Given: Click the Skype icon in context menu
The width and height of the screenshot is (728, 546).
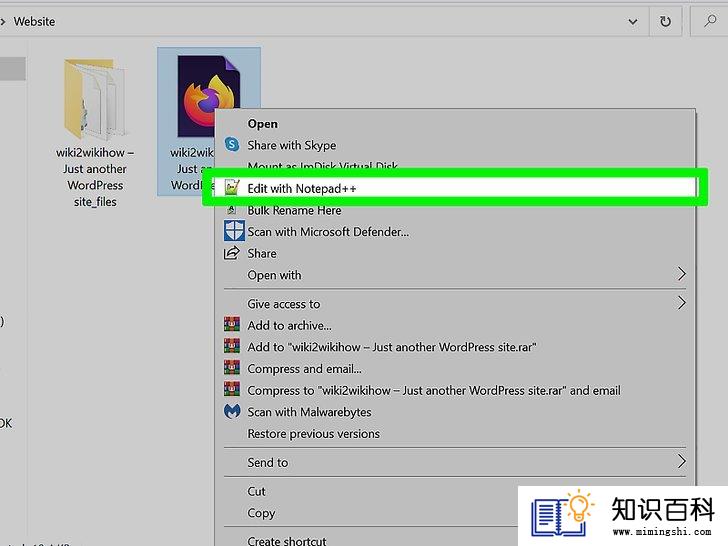Looking at the screenshot, I should click(x=232, y=145).
